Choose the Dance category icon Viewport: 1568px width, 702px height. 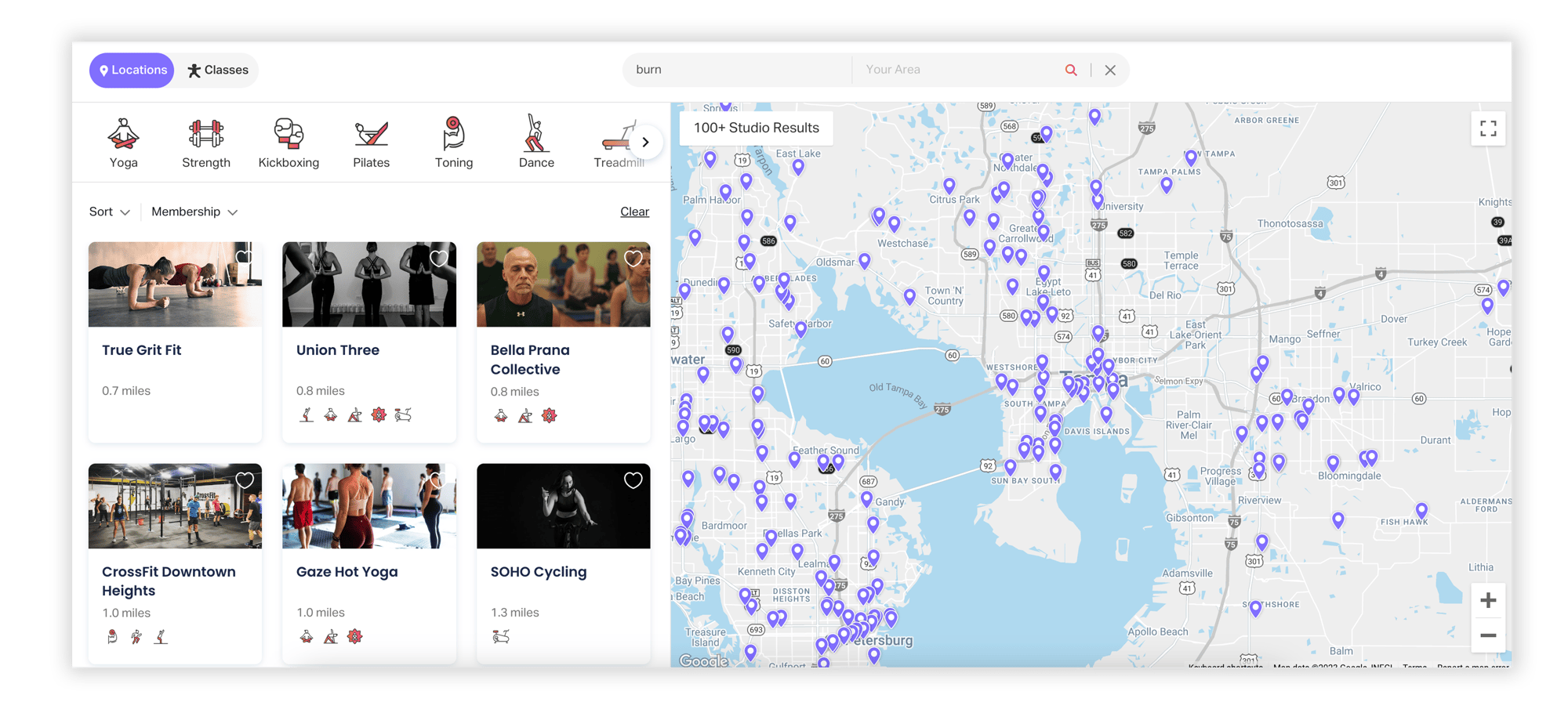[536, 135]
